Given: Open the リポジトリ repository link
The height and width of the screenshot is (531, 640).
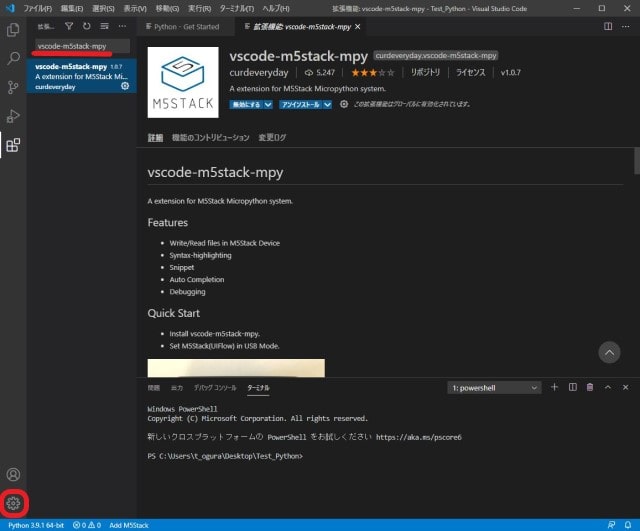Looking at the screenshot, I should coord(425,72).
